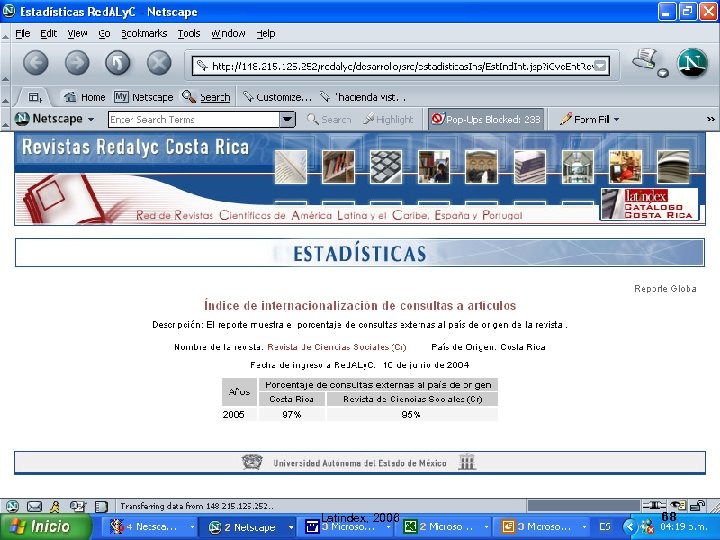
Task: Click the building icon right of the university name
Action: (x=467, y=462)
